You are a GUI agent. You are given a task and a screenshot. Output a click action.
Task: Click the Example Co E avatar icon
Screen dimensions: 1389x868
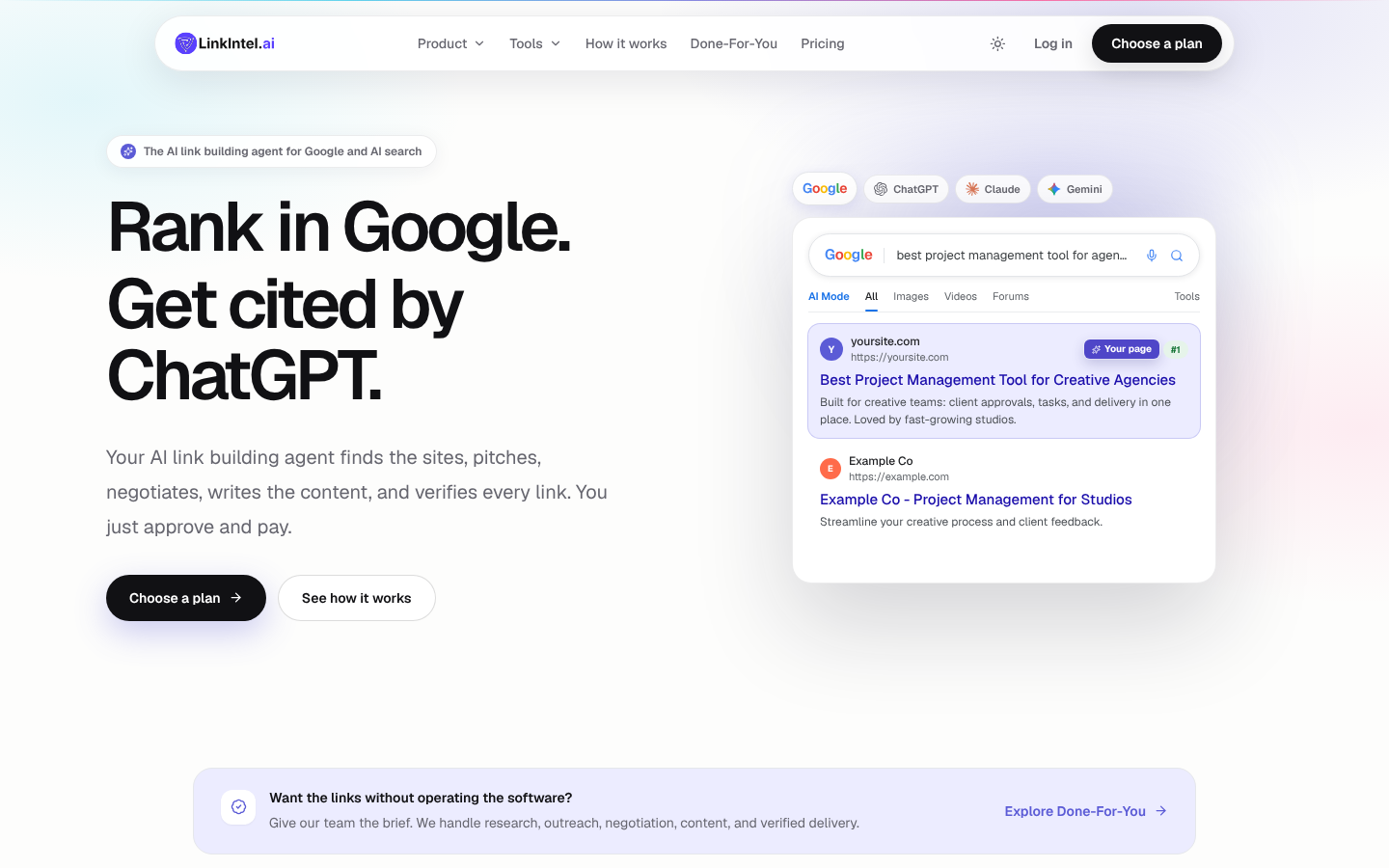(x=831, y=469)
